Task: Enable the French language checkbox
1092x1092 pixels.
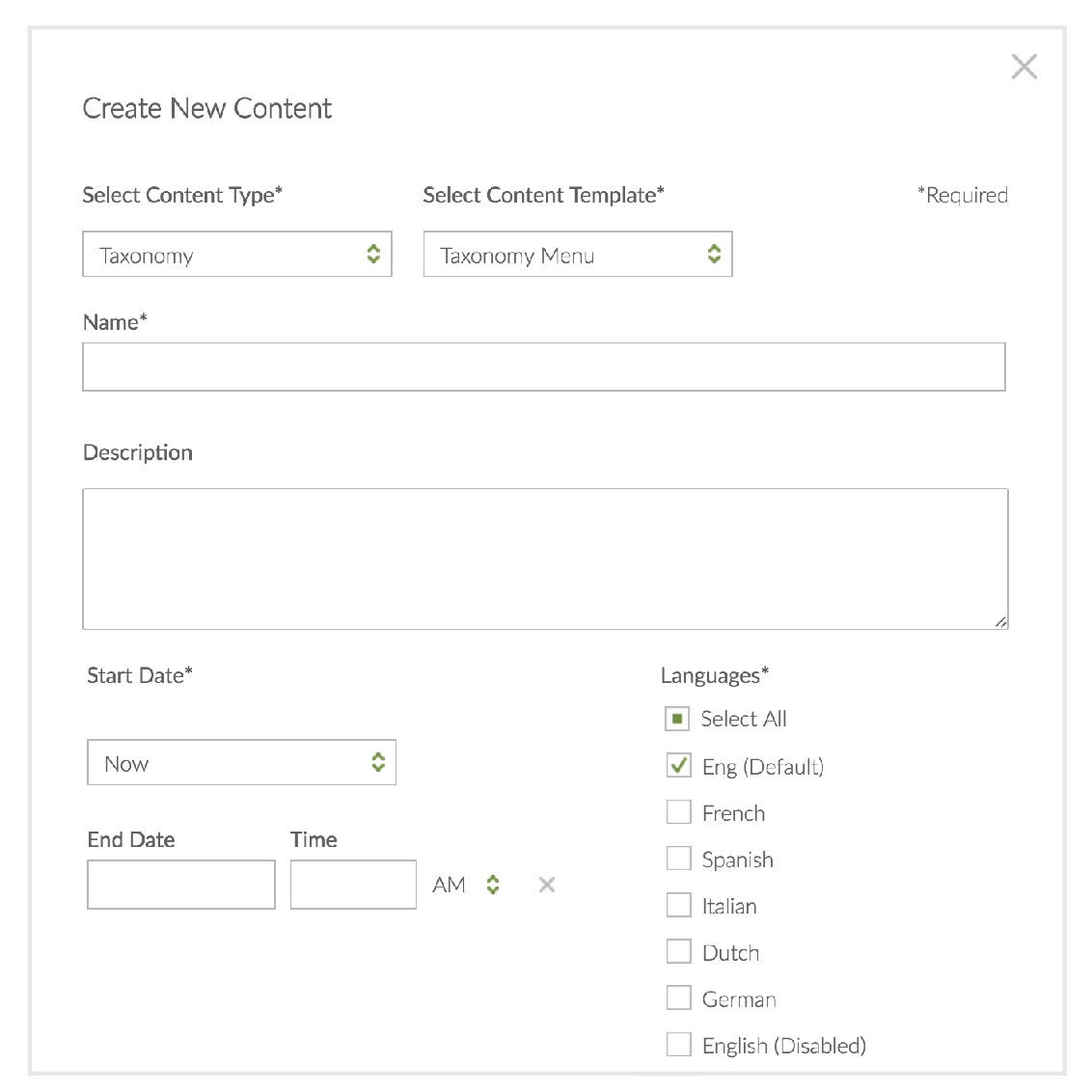Action: [x=679, y=812]
